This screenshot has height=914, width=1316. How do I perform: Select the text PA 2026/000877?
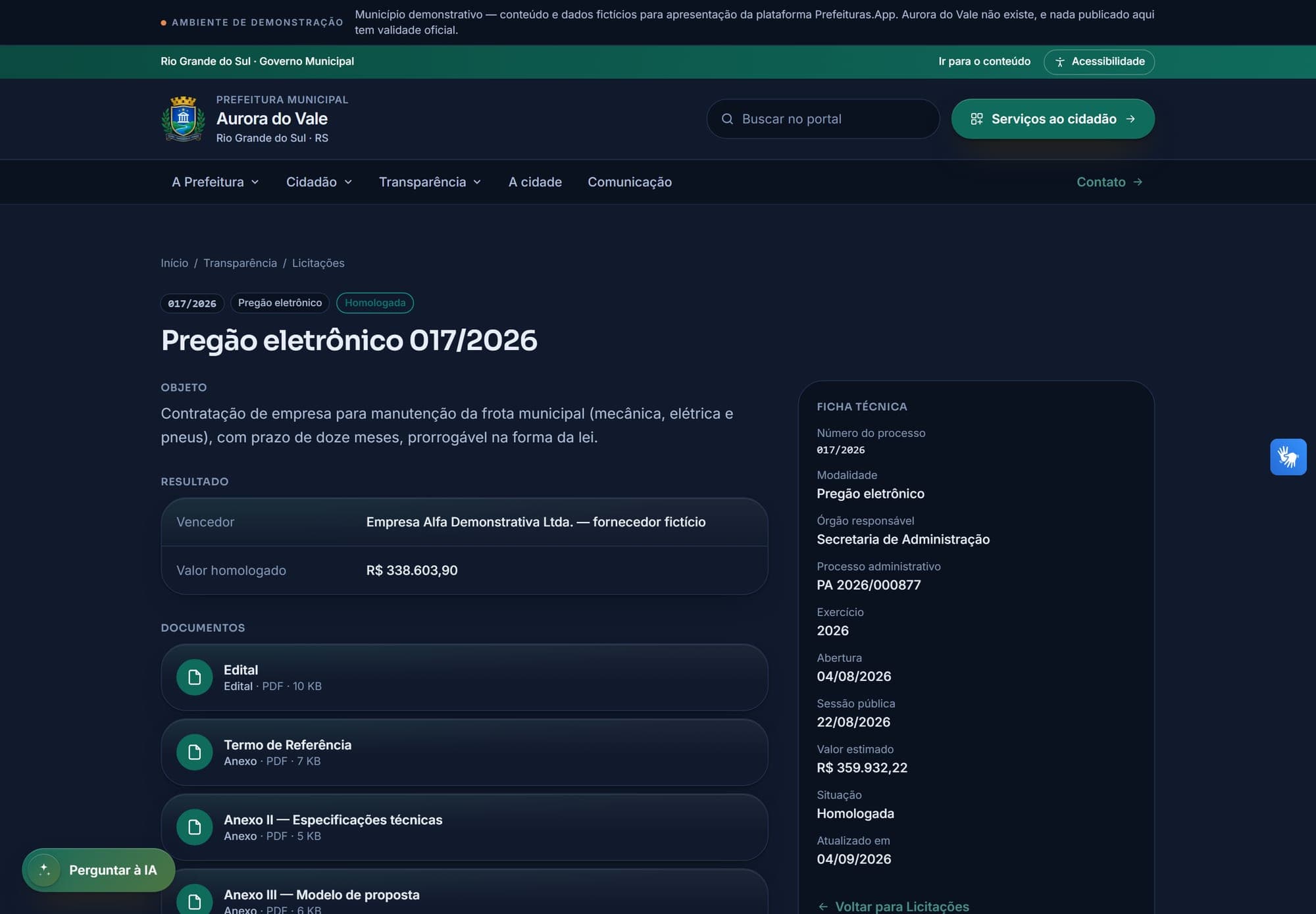coord(869,585)
